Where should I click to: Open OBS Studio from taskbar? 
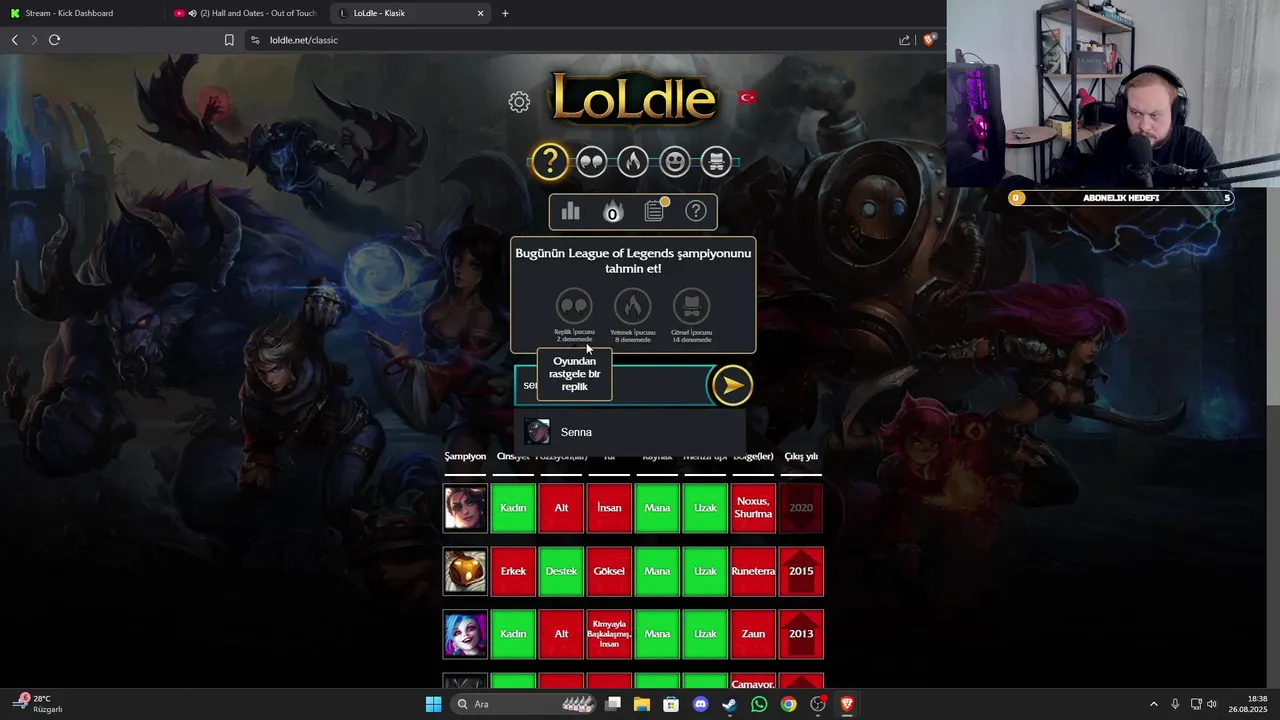point(818,704)
